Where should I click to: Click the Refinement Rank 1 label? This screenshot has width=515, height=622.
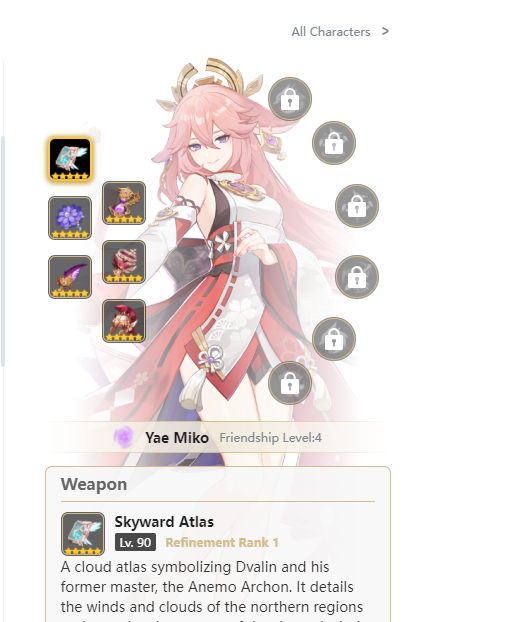[222, 543]
